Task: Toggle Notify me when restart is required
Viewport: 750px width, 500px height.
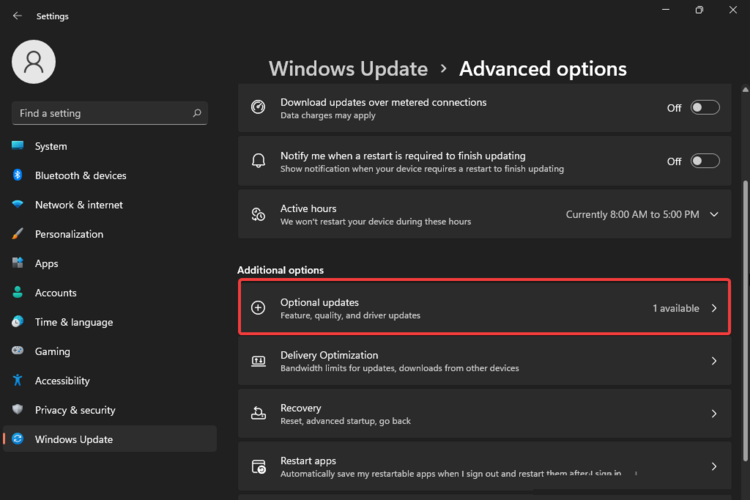Action: coord(705,161)
